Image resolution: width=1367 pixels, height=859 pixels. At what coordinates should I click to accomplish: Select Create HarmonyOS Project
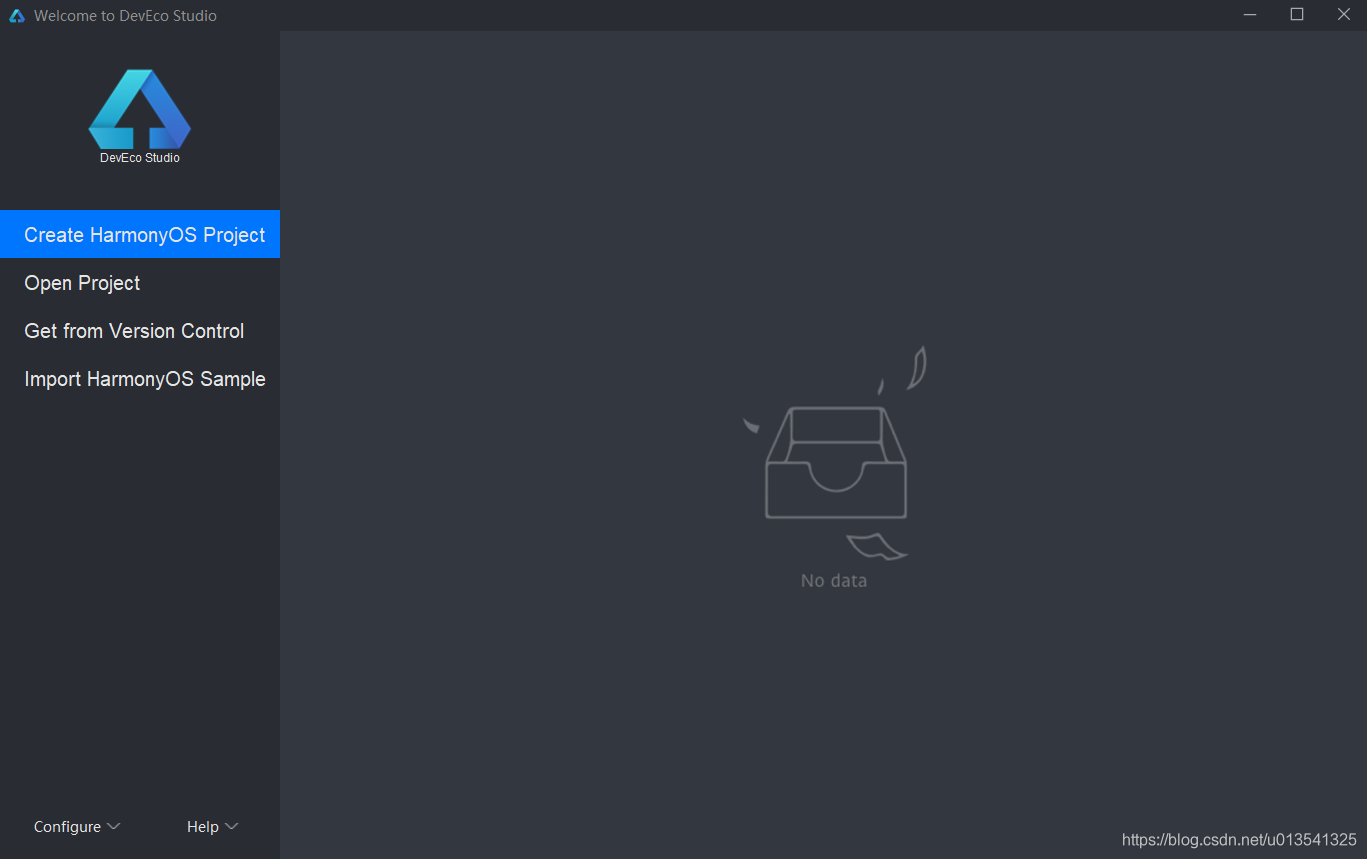(x=140, y=234)
